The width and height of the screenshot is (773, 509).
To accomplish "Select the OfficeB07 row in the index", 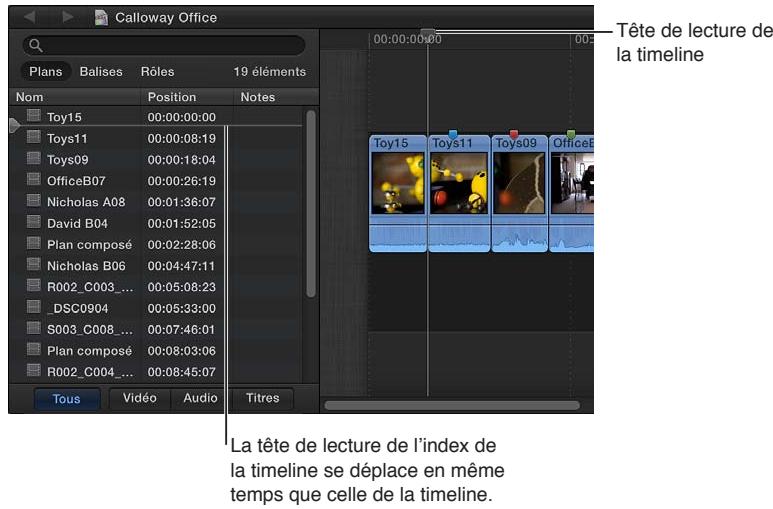I will pyautogui.click(x=155, y=181).
